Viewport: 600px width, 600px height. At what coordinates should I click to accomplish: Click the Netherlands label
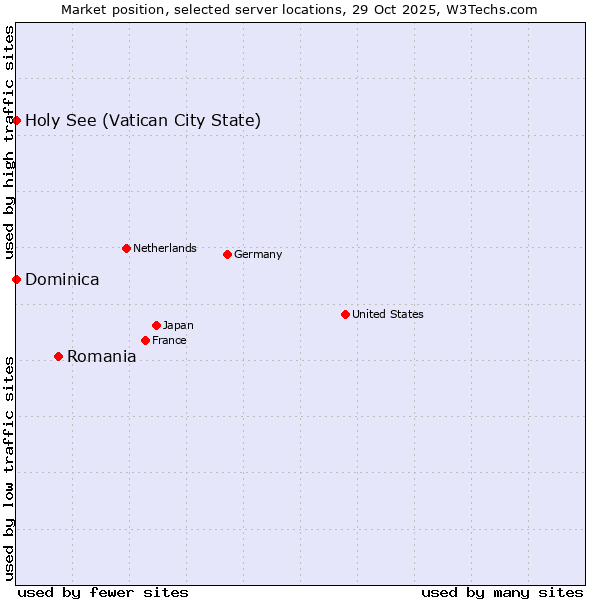pyautogui.click(x=164, y=248)
